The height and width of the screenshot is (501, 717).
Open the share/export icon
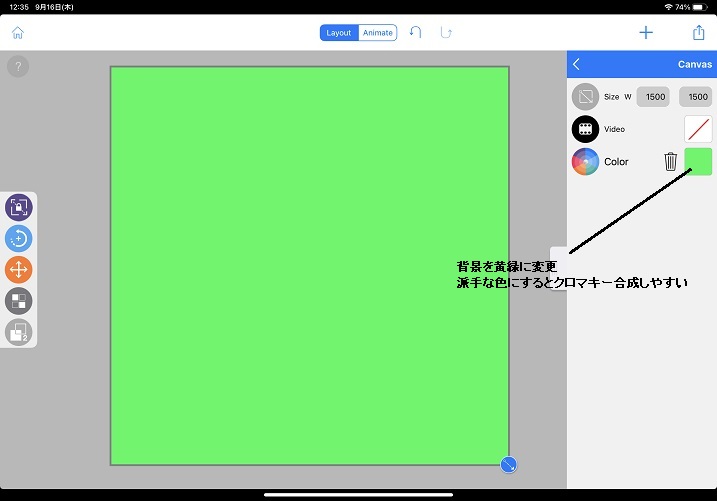pos(699,33)
